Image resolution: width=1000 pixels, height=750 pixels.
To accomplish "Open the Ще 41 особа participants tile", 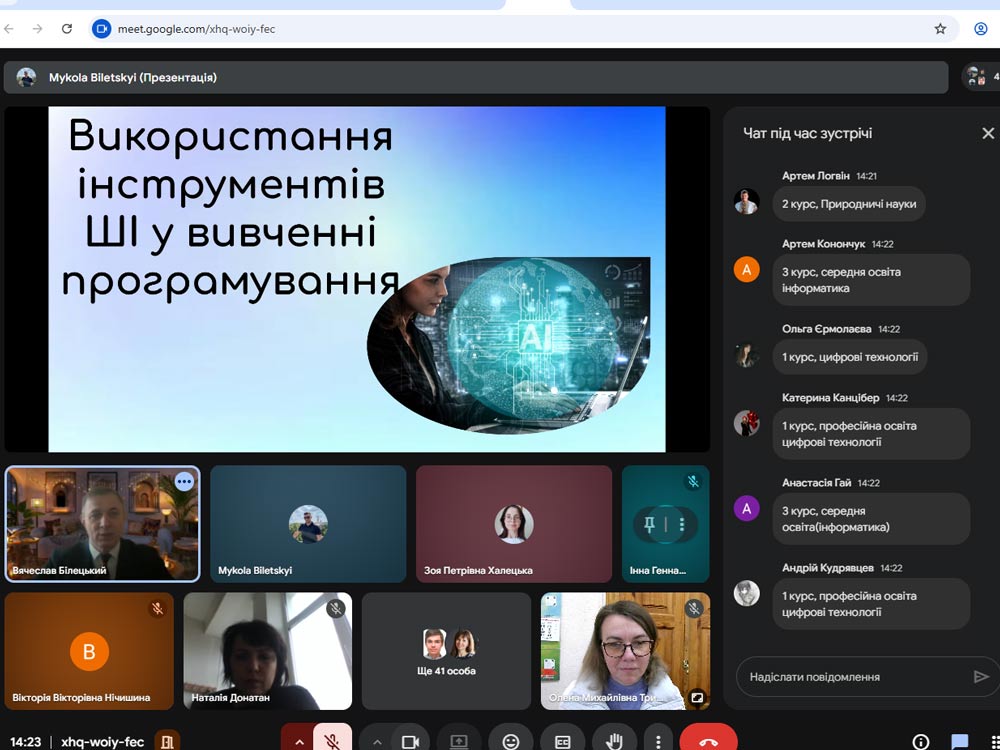I will 446,650.
